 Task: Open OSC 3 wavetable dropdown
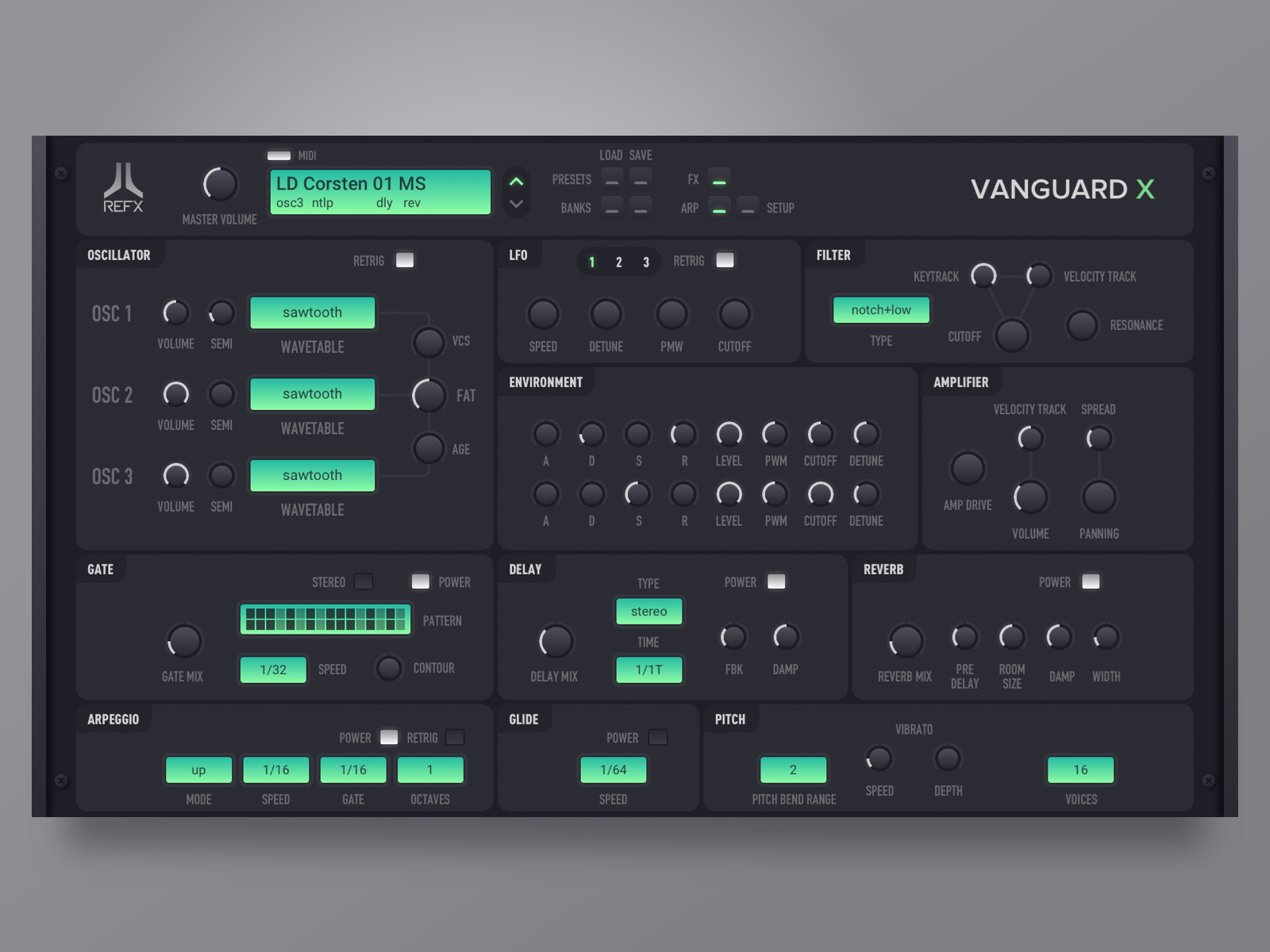coord(313,475)
